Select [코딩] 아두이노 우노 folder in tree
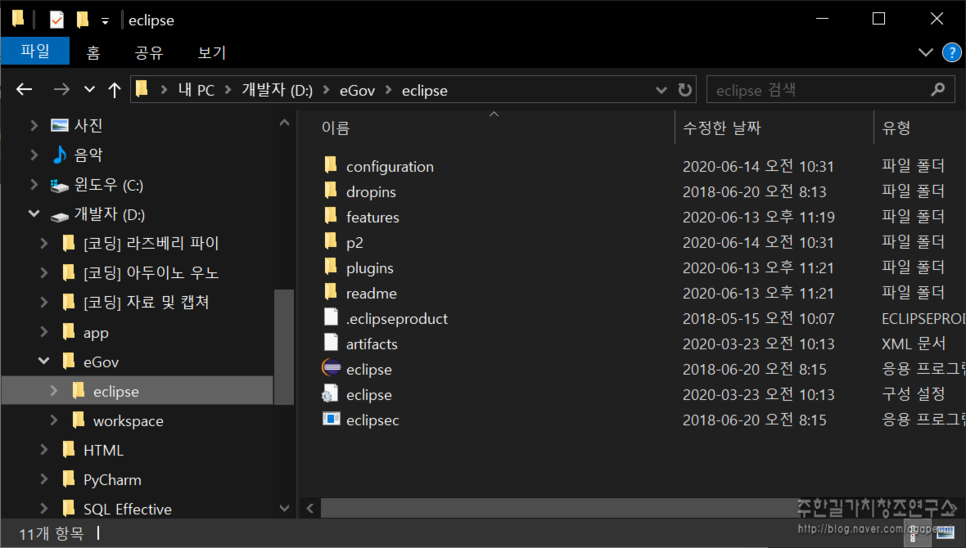This screenshot has width=966, height=548. click(151, 273)
